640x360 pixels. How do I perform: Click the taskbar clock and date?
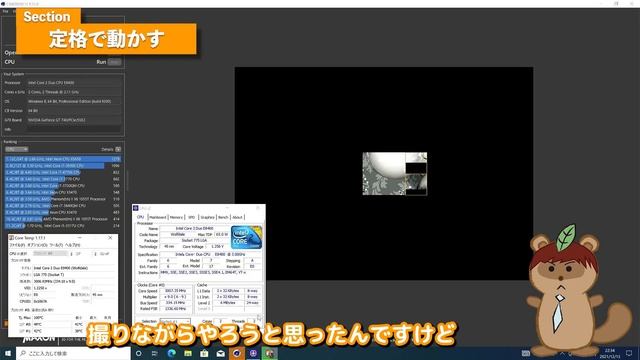(x=609, y=353)
